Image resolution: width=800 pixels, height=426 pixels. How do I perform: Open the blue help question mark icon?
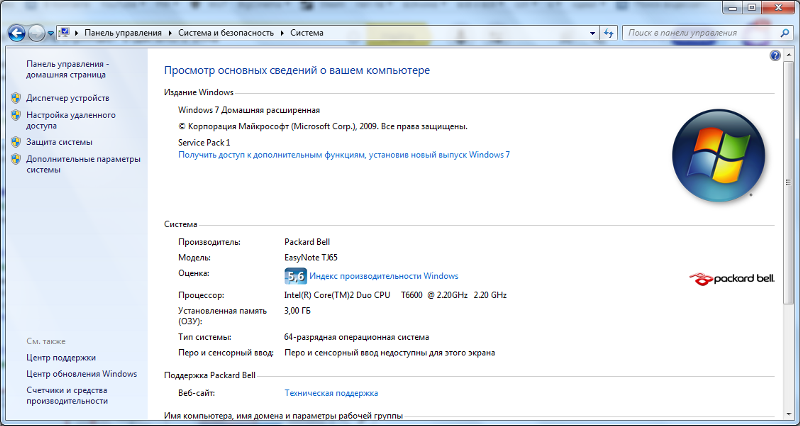[x=775, y=56]
